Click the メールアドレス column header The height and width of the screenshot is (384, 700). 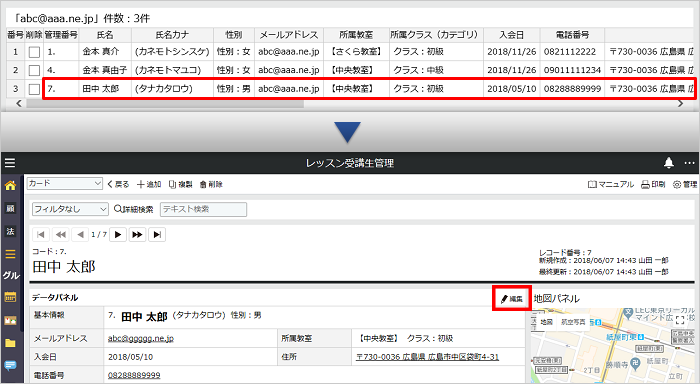[289, 35]
